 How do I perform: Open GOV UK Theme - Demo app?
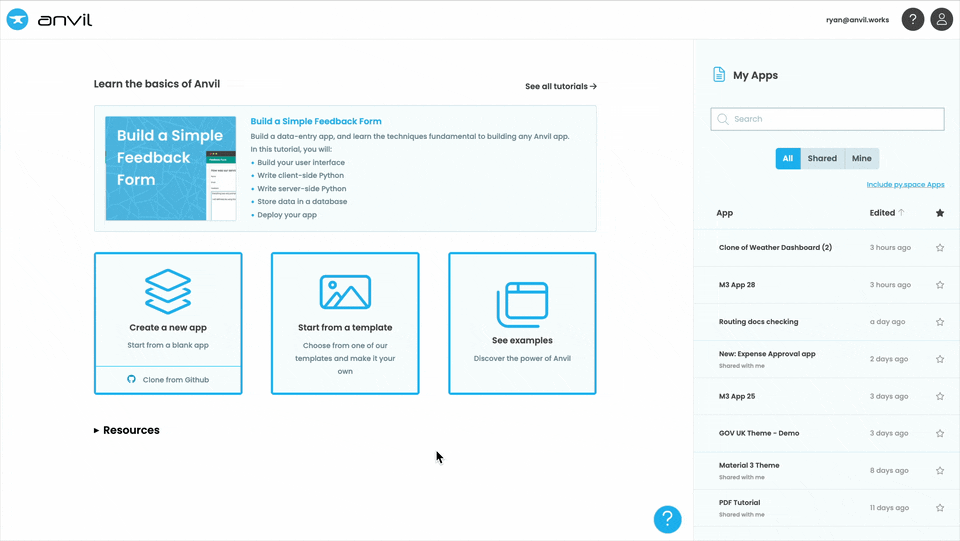(759, 433)
